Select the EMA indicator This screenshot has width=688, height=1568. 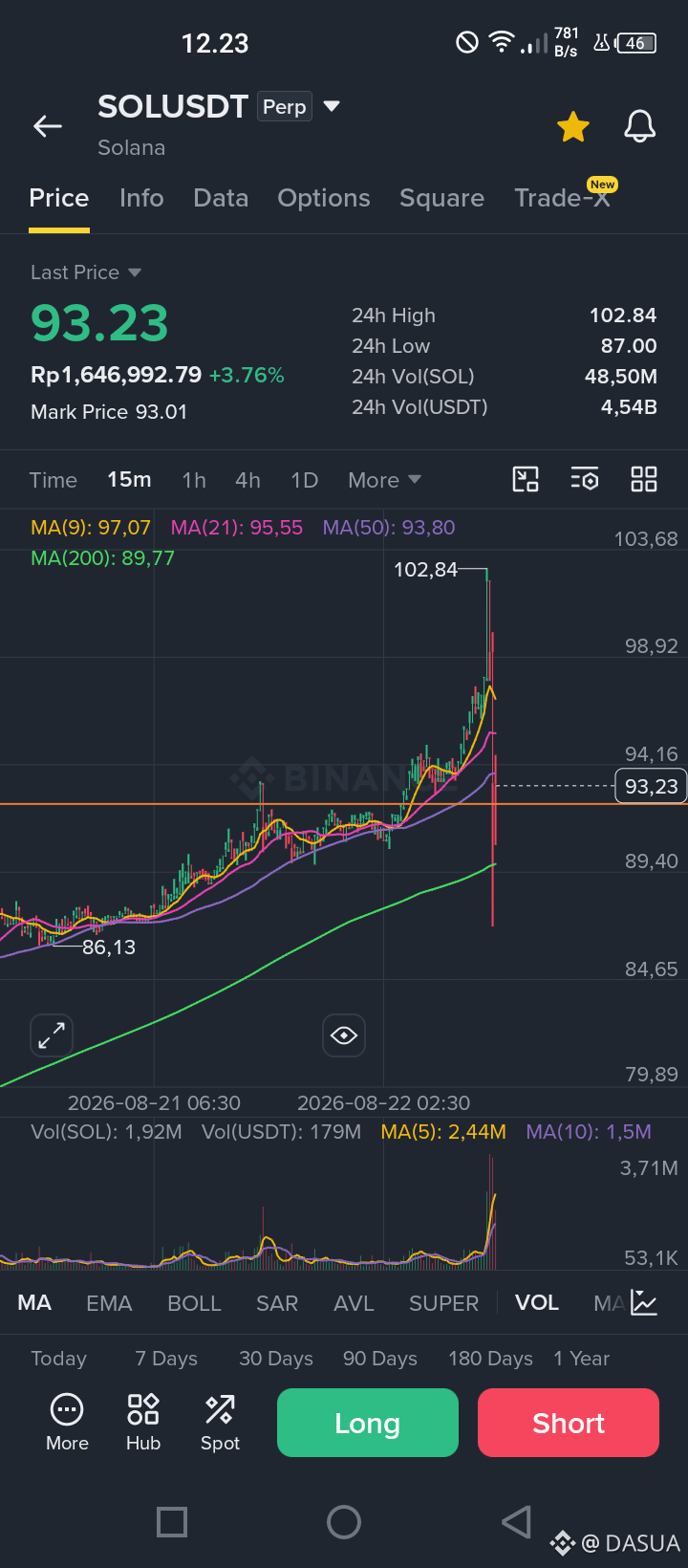[x=109, y=1303]
